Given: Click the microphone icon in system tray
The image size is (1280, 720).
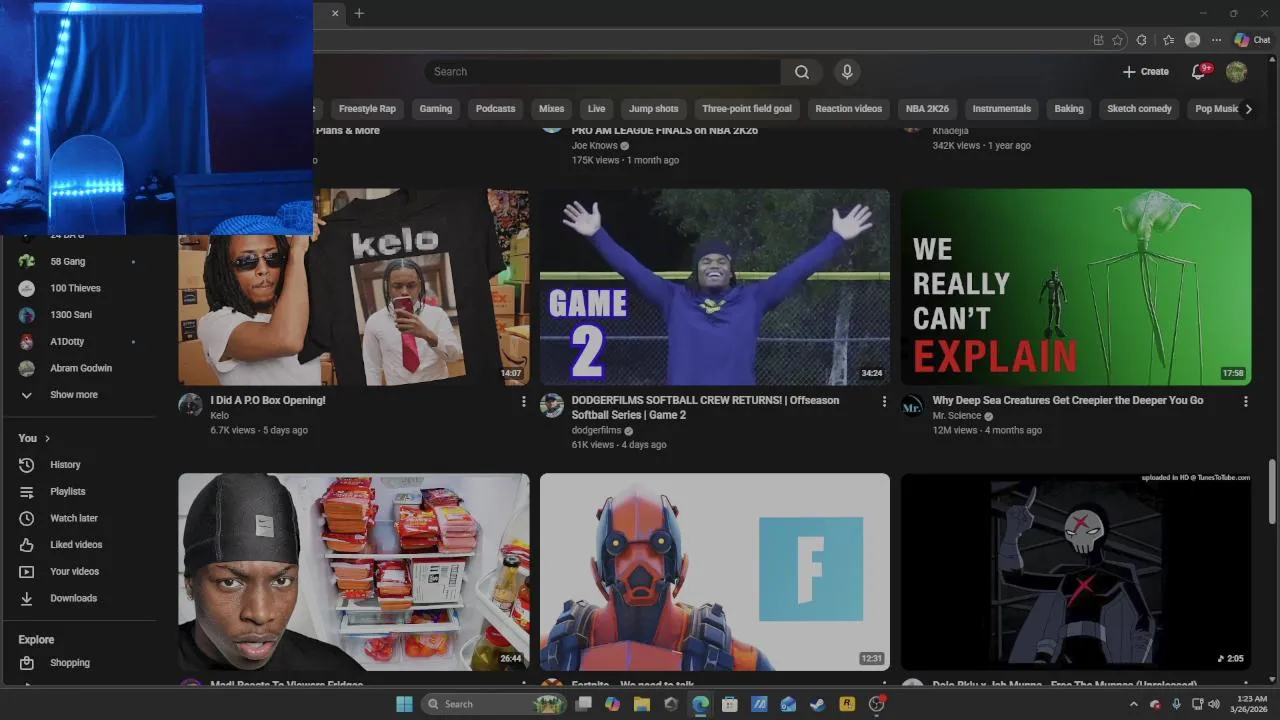Looking at the screenshot, I should point(1176,704).
